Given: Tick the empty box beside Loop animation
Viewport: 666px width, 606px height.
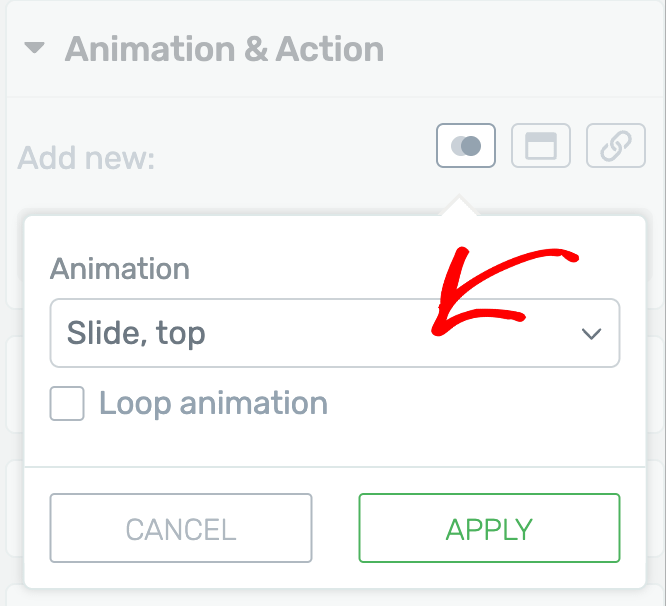Looking at the screenshot, I should point(67,403).
